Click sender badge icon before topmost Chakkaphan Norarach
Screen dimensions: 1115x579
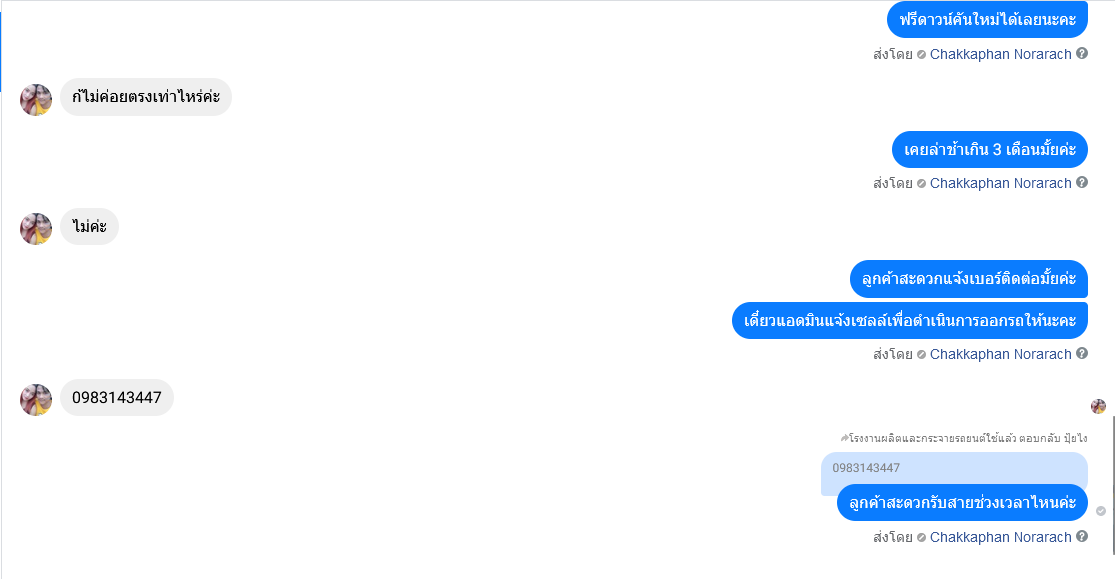(x=922, y=55)
